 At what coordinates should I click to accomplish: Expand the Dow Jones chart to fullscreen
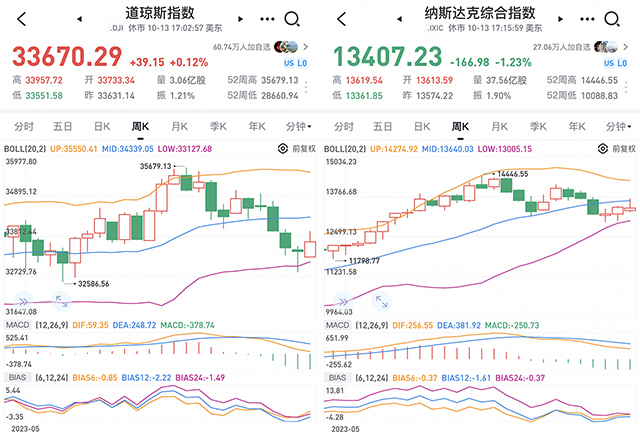coord(62,302)
